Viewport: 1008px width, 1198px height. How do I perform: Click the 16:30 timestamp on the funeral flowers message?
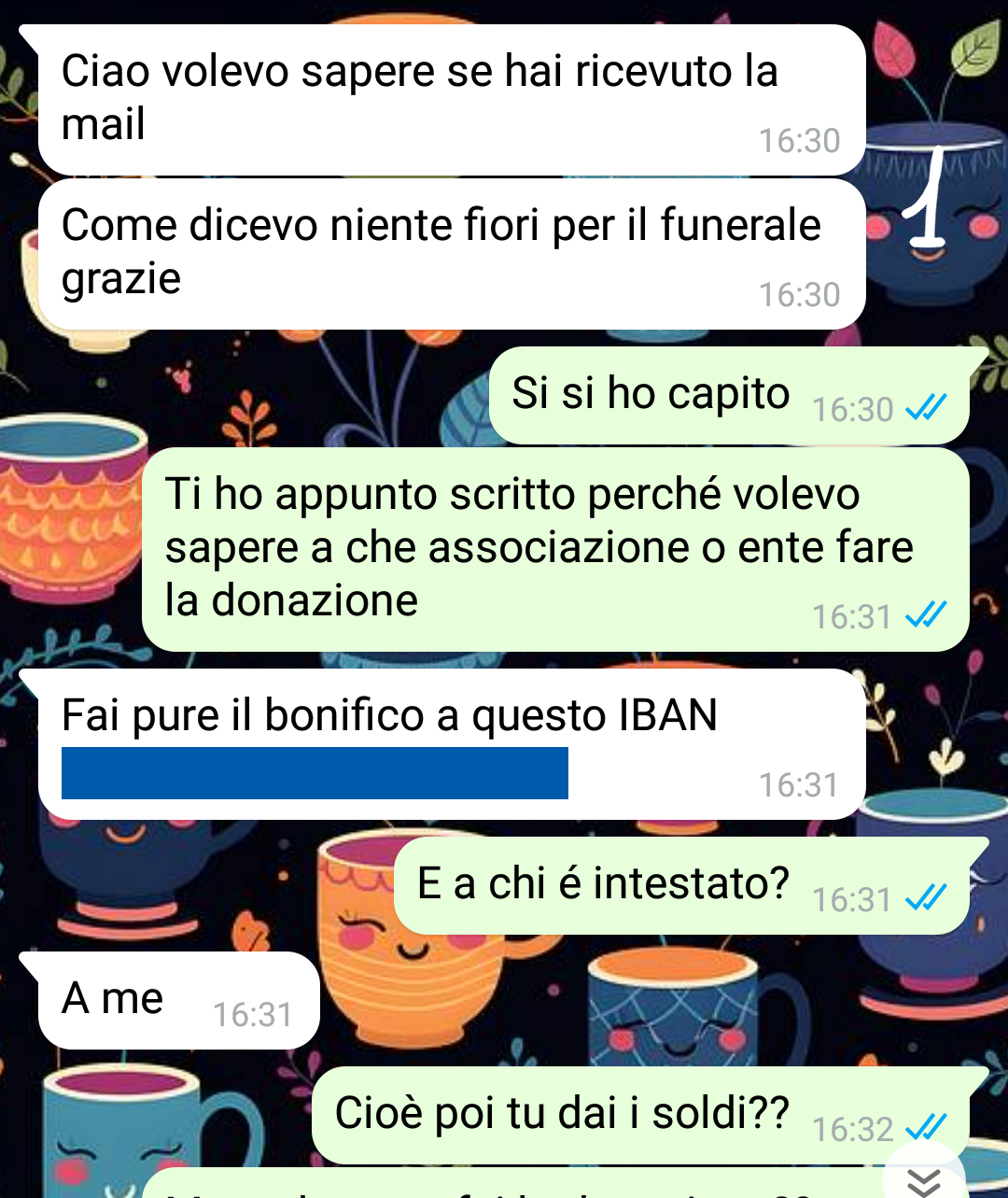(x=799, y=295)
